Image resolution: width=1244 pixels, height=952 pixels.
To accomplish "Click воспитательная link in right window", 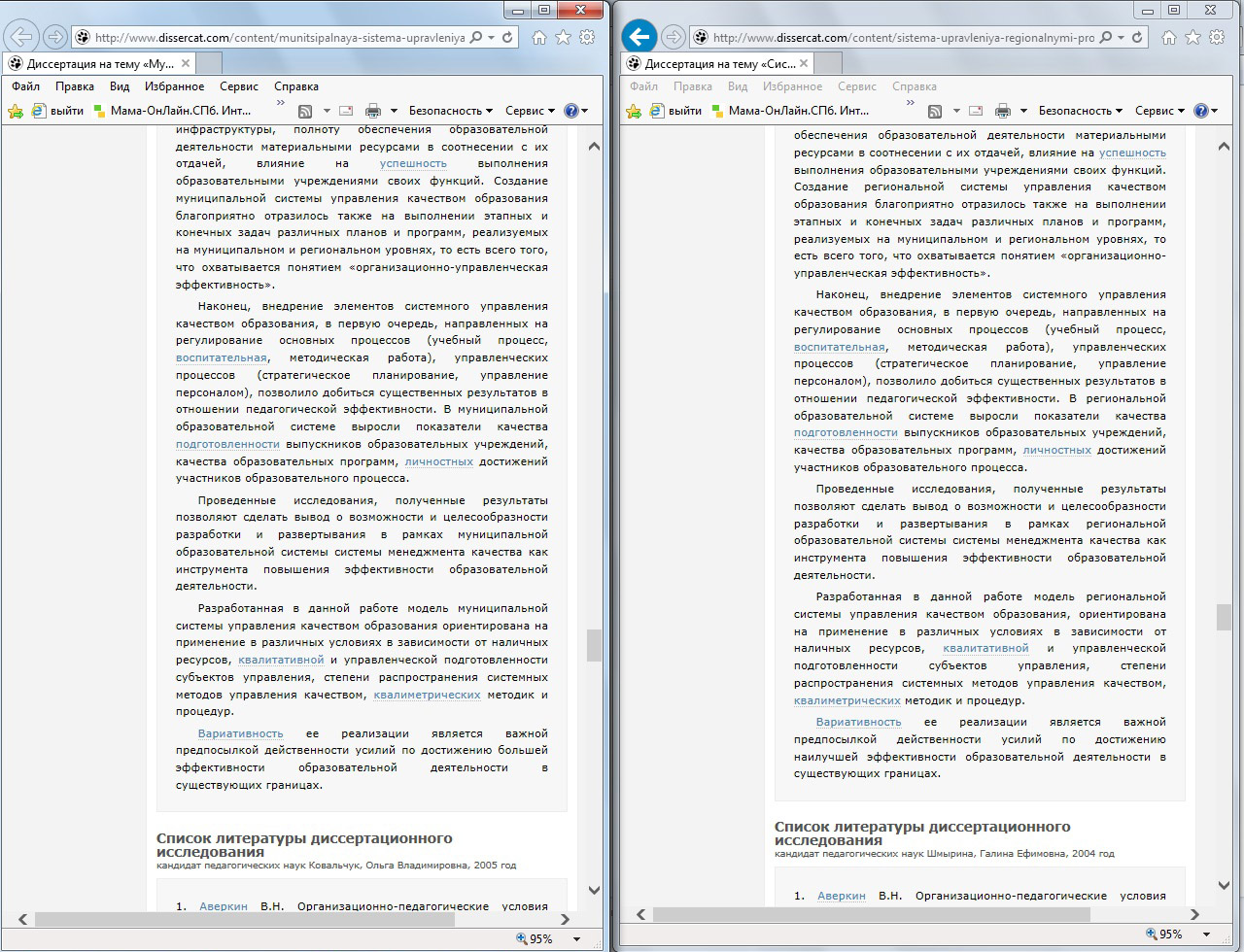I will (840, 347).
